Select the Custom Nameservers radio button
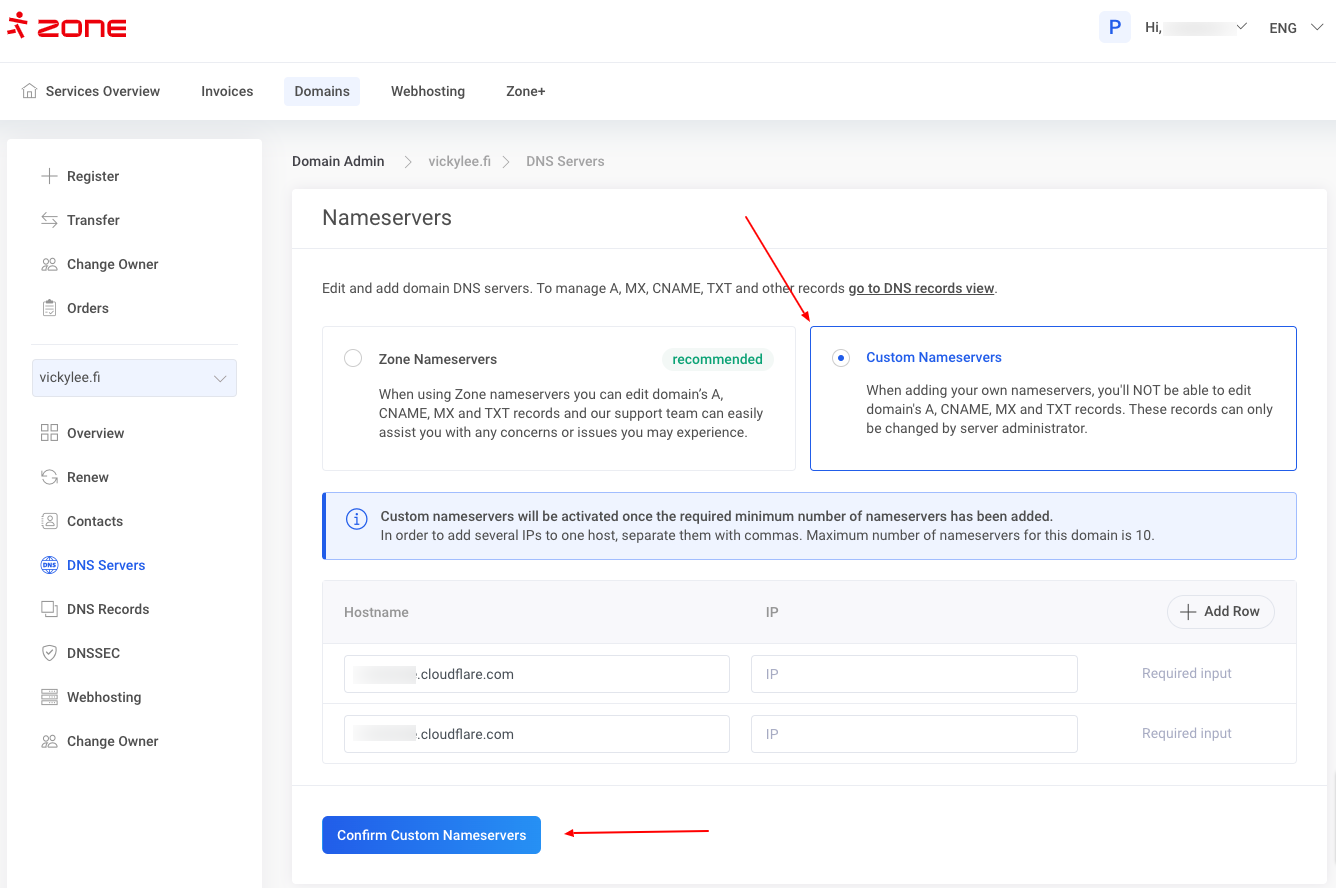The height and width of the screenshot is (888, 1336). click(841, 358)
